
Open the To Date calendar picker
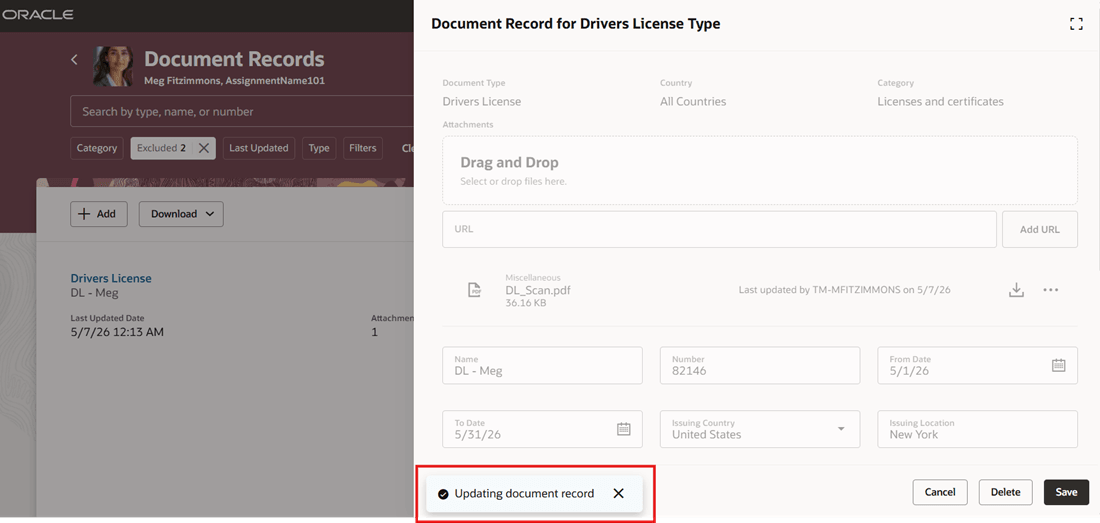(x=624, y=428)
